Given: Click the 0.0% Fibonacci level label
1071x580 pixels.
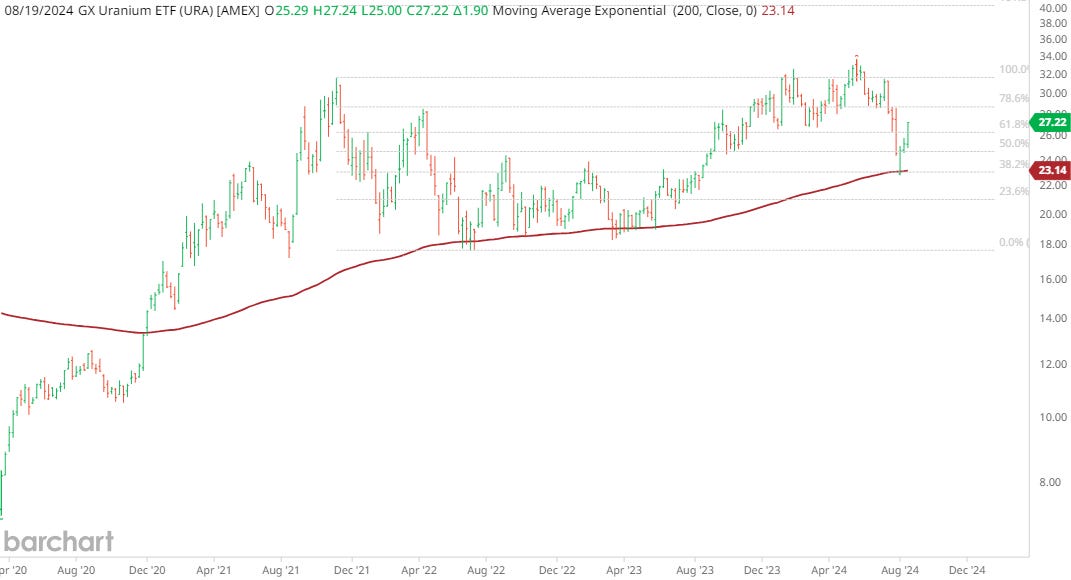Looking at the screenshot, I should (x=1013, y=243).
